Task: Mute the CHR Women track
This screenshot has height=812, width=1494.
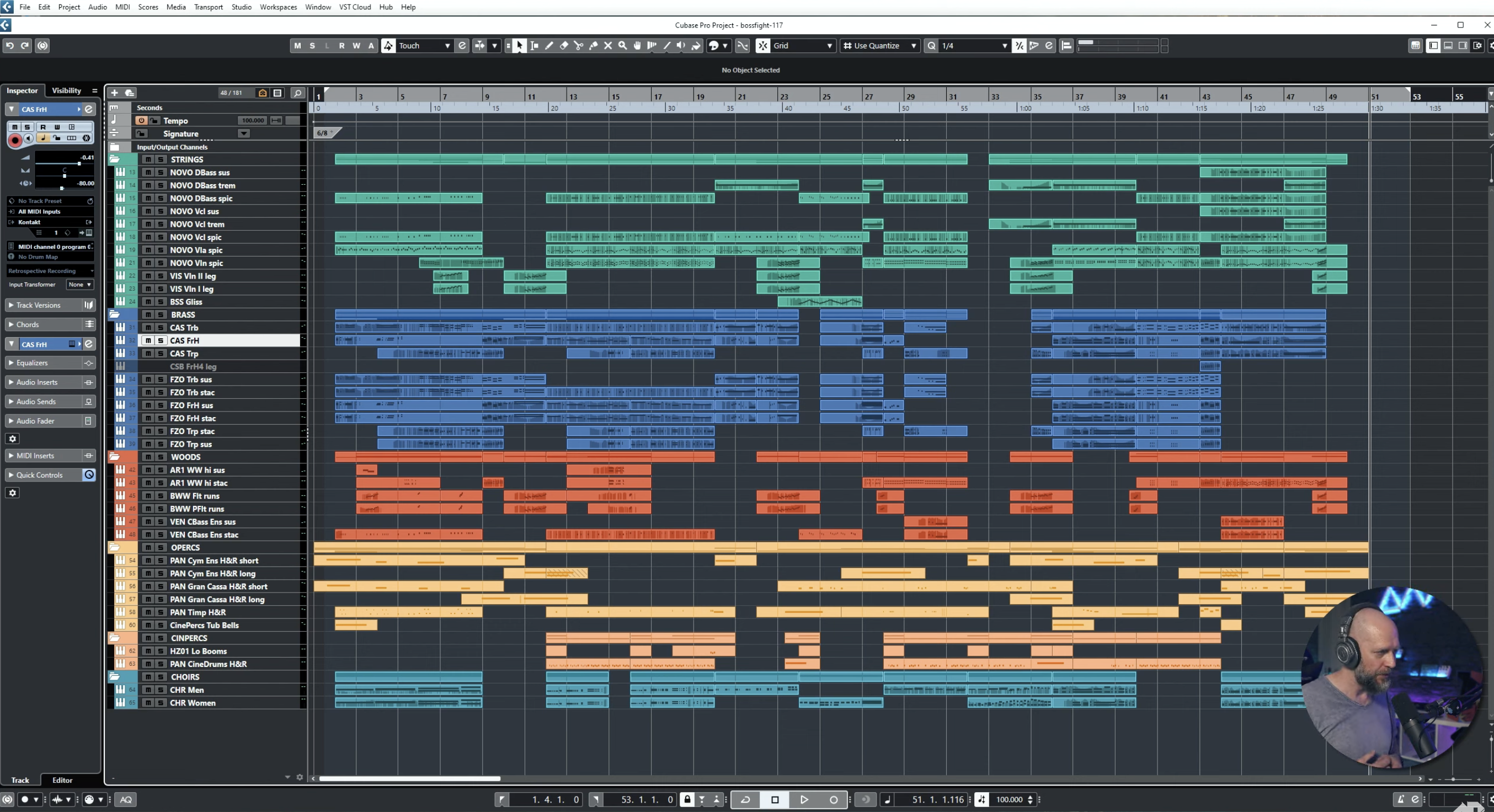Action: [x=148, y=703]
